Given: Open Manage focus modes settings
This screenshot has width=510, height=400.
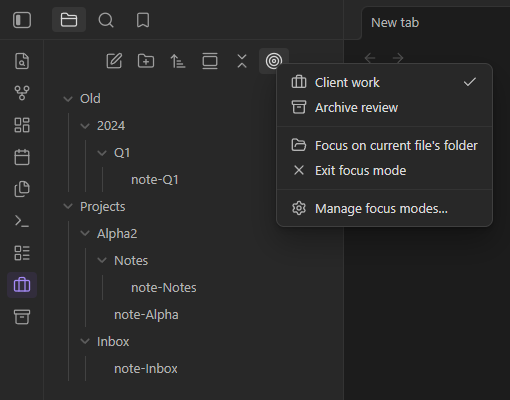Looking at the screenshot, I should coord(384,208).
